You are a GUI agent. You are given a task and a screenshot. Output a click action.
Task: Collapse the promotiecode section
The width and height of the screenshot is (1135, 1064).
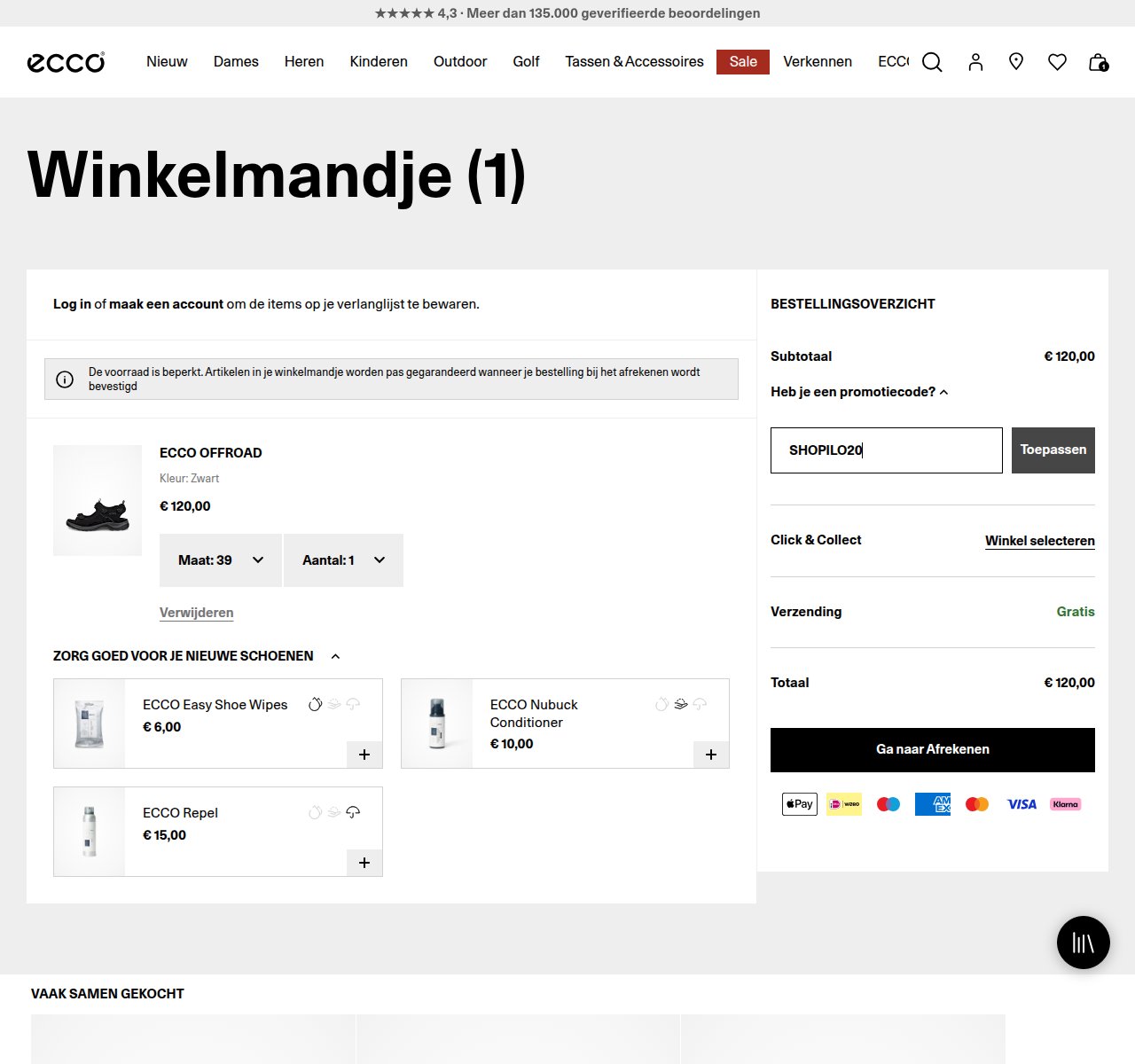[859, 392]
